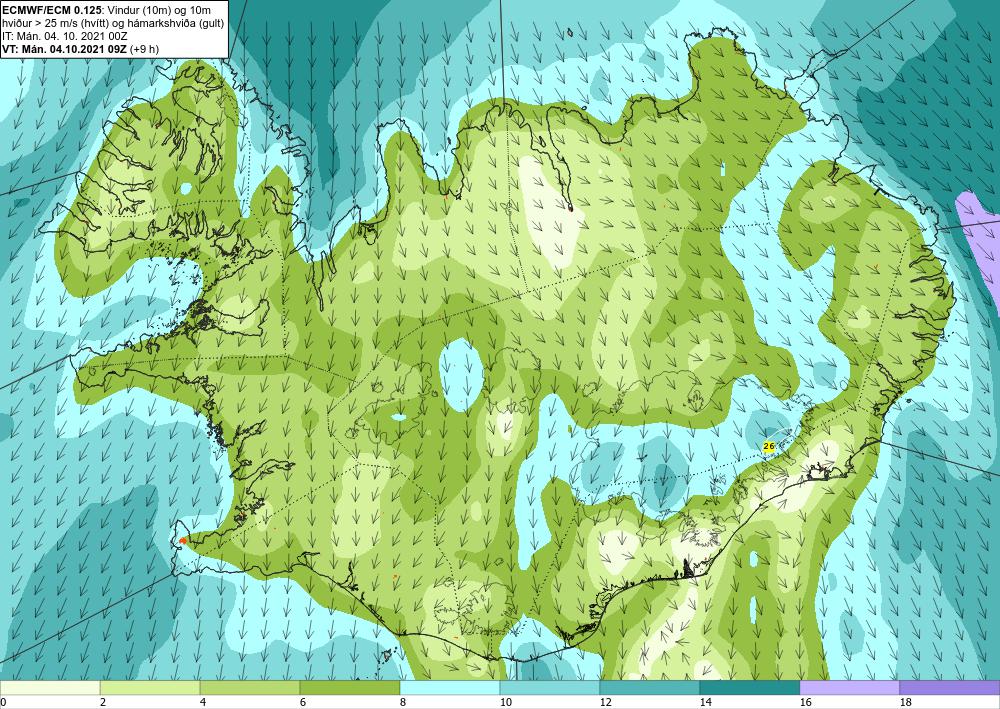1000x709 pixels.
Task: Select the 16–18 m/s light purple legend color
Action: point(849,687)
